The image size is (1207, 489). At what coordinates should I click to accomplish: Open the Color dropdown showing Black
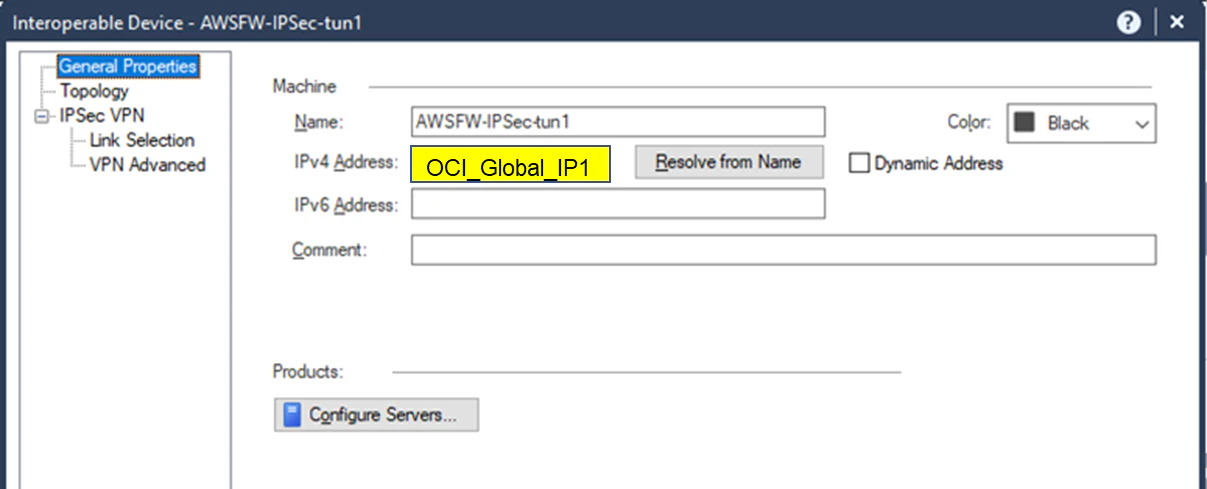click(x=1081, y=124)
